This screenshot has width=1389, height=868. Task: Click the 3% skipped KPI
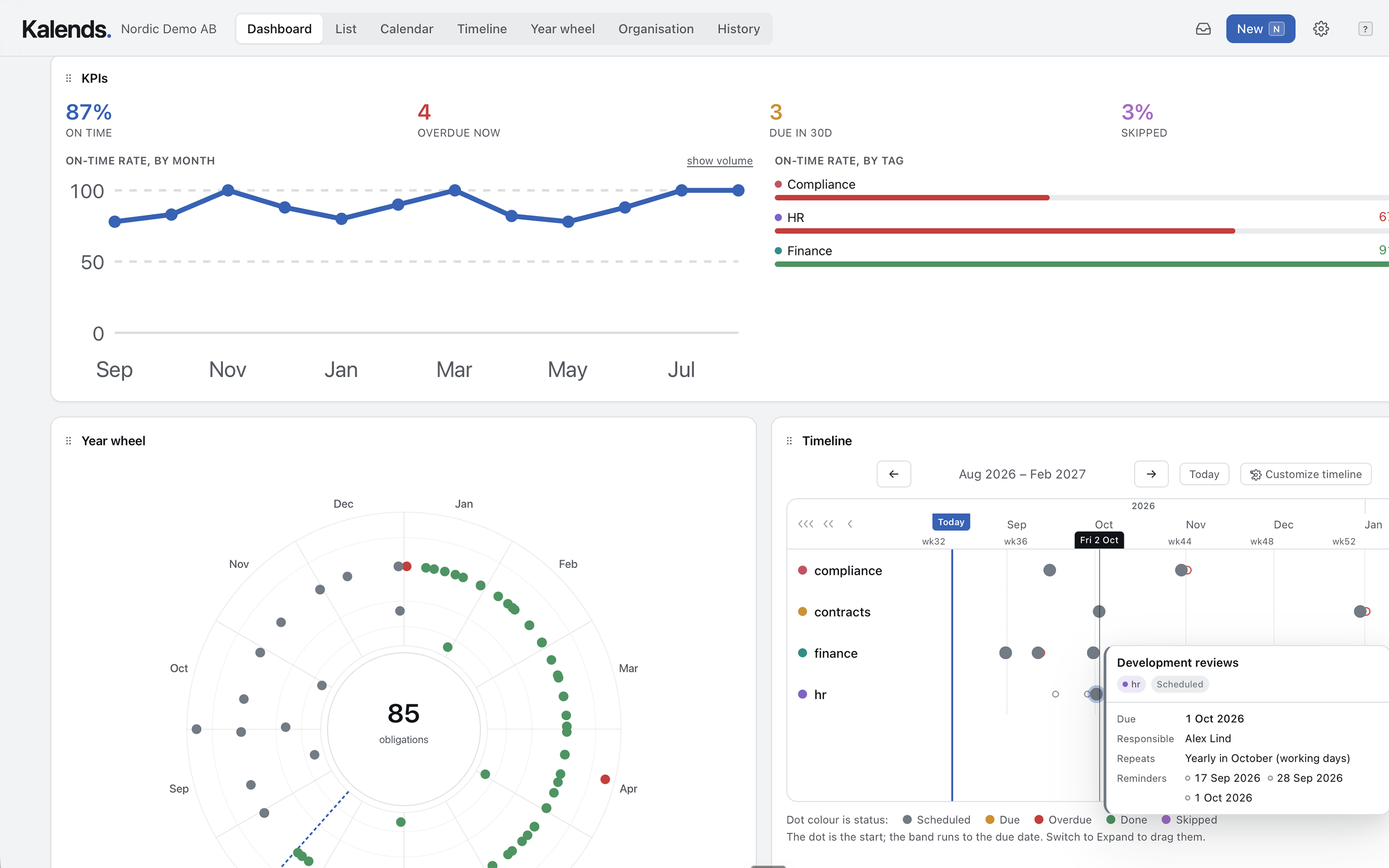[x=1144, y=120]
